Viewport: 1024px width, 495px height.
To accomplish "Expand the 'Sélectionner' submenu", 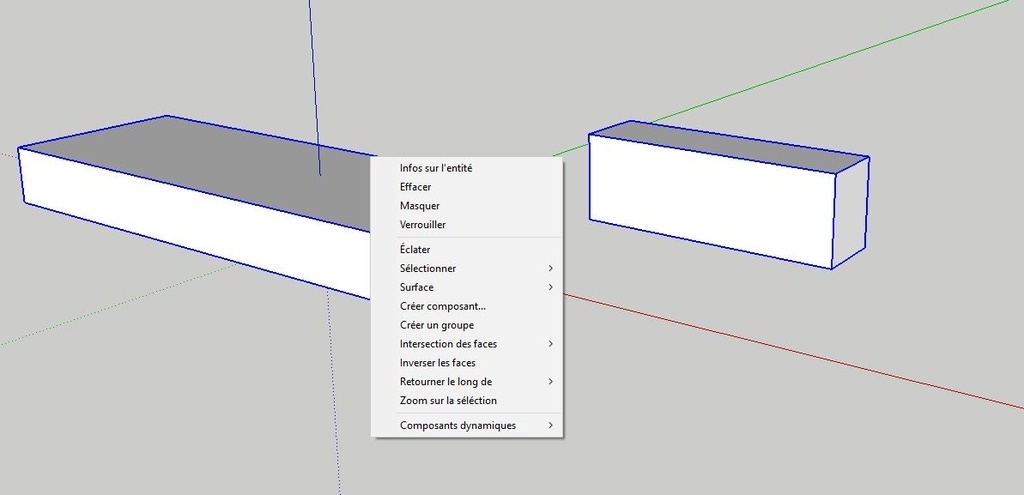I will click(428, 268).
